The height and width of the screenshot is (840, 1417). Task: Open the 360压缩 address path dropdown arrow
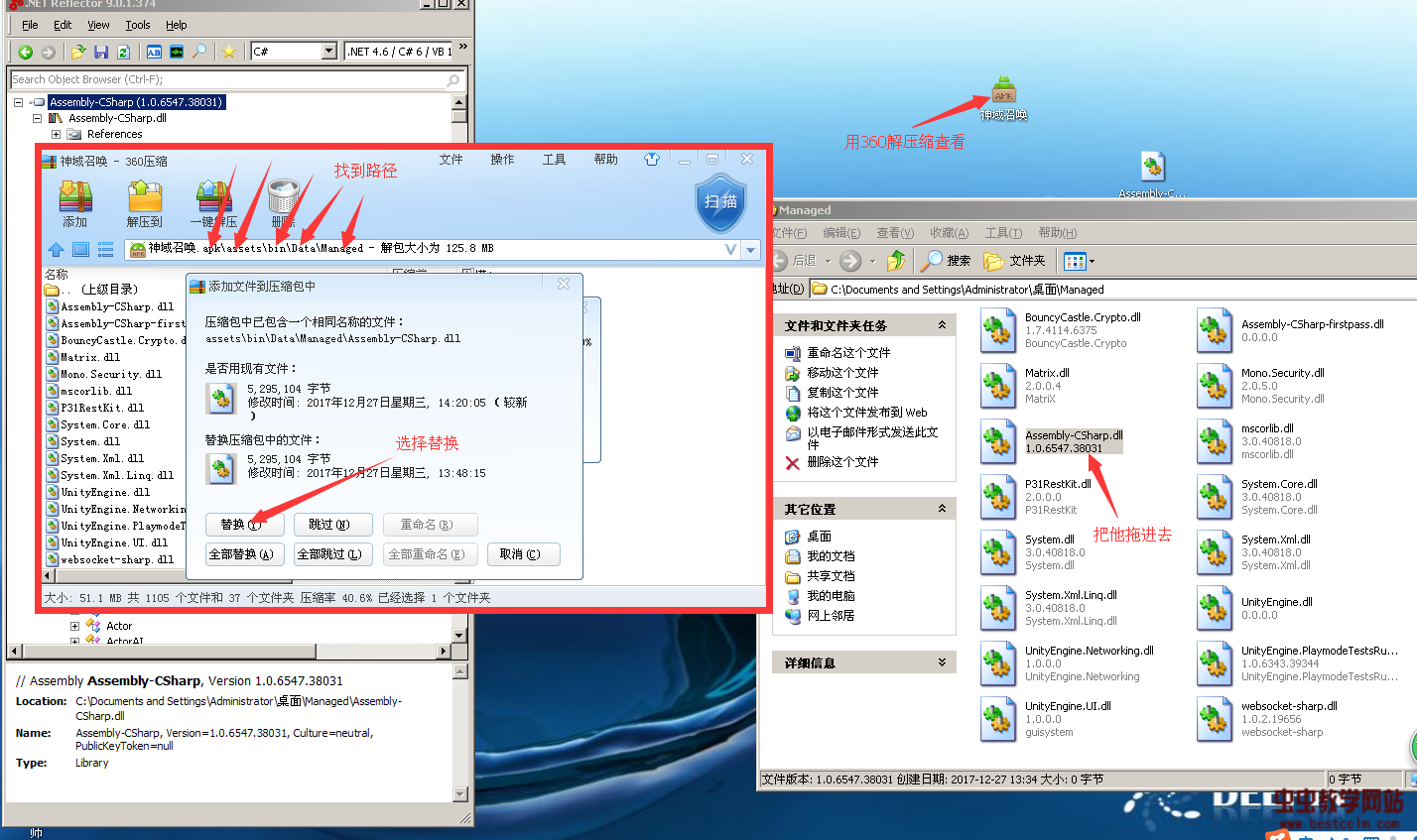click(x=751, y=250)
